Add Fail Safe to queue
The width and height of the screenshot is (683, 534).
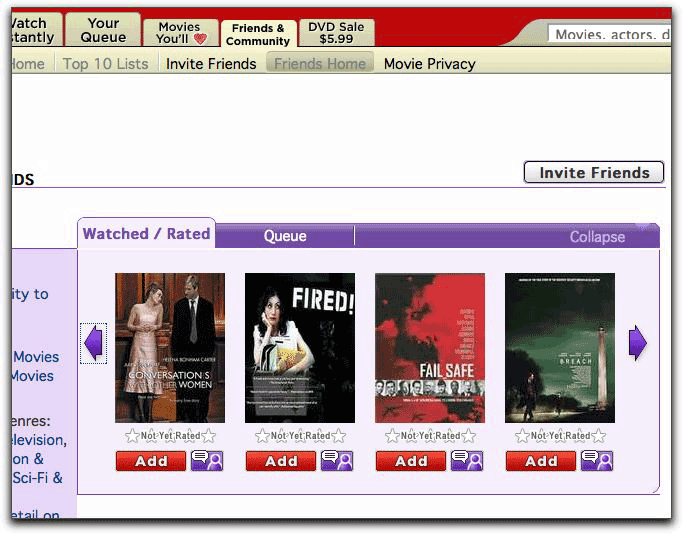[x=411, y=461]
